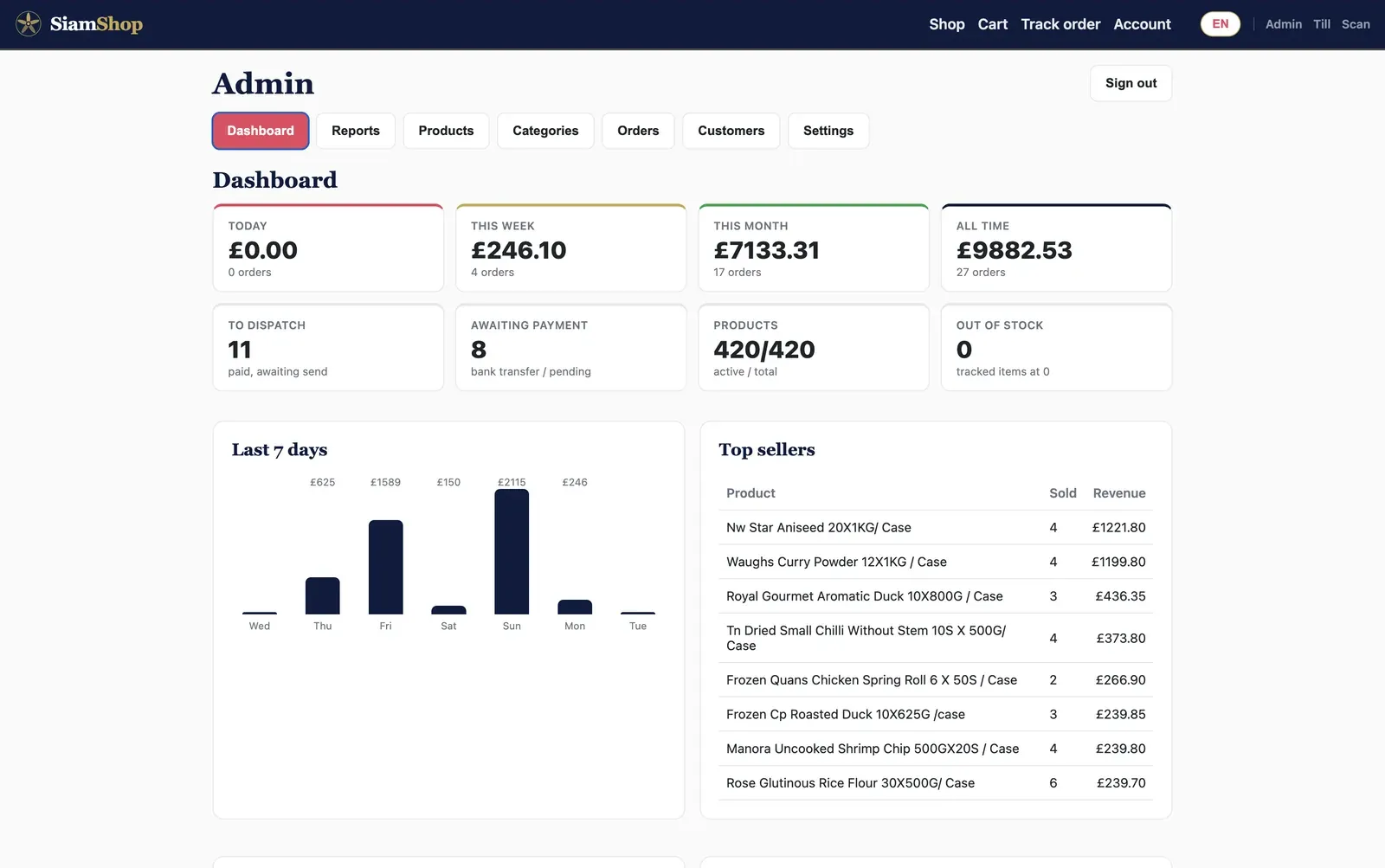
Task: Open the Account page link
Action: click(x=1142, y=24)
